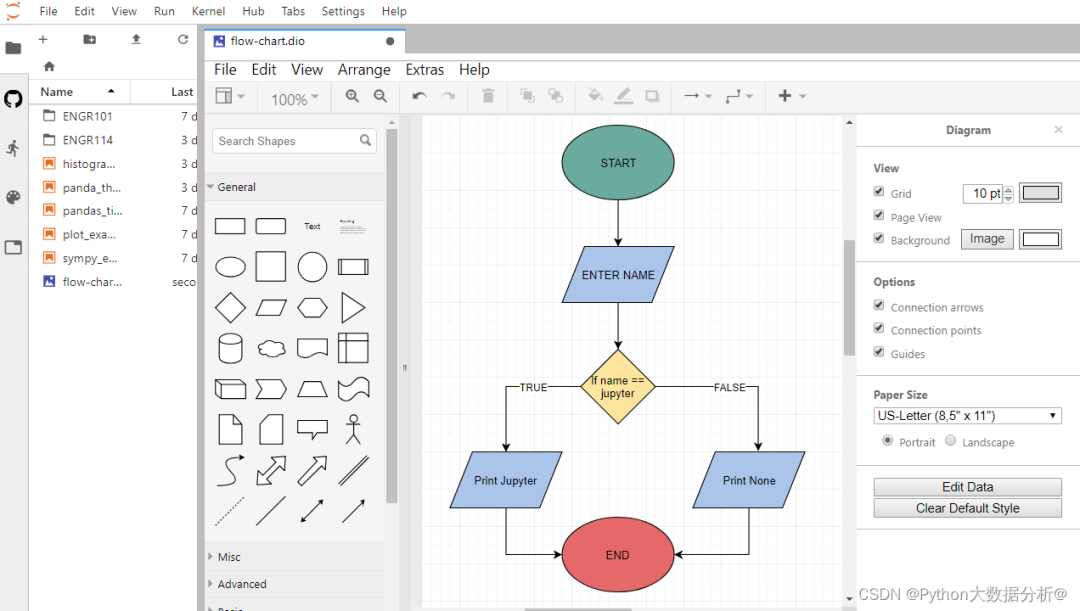Click the grid color swatch

[x=1040, y=193]
